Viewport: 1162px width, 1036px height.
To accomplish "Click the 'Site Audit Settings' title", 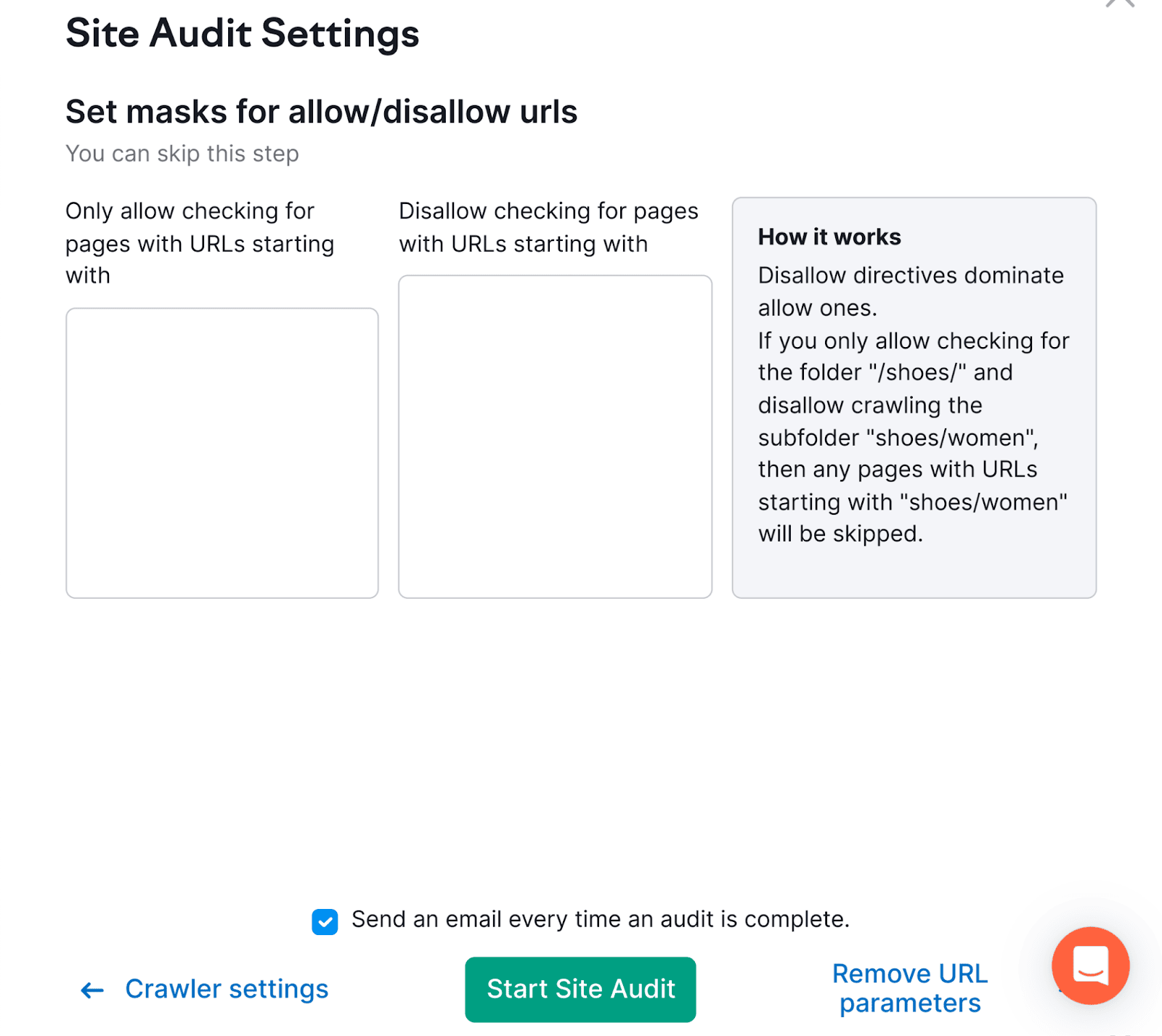I will click(243, 33).
